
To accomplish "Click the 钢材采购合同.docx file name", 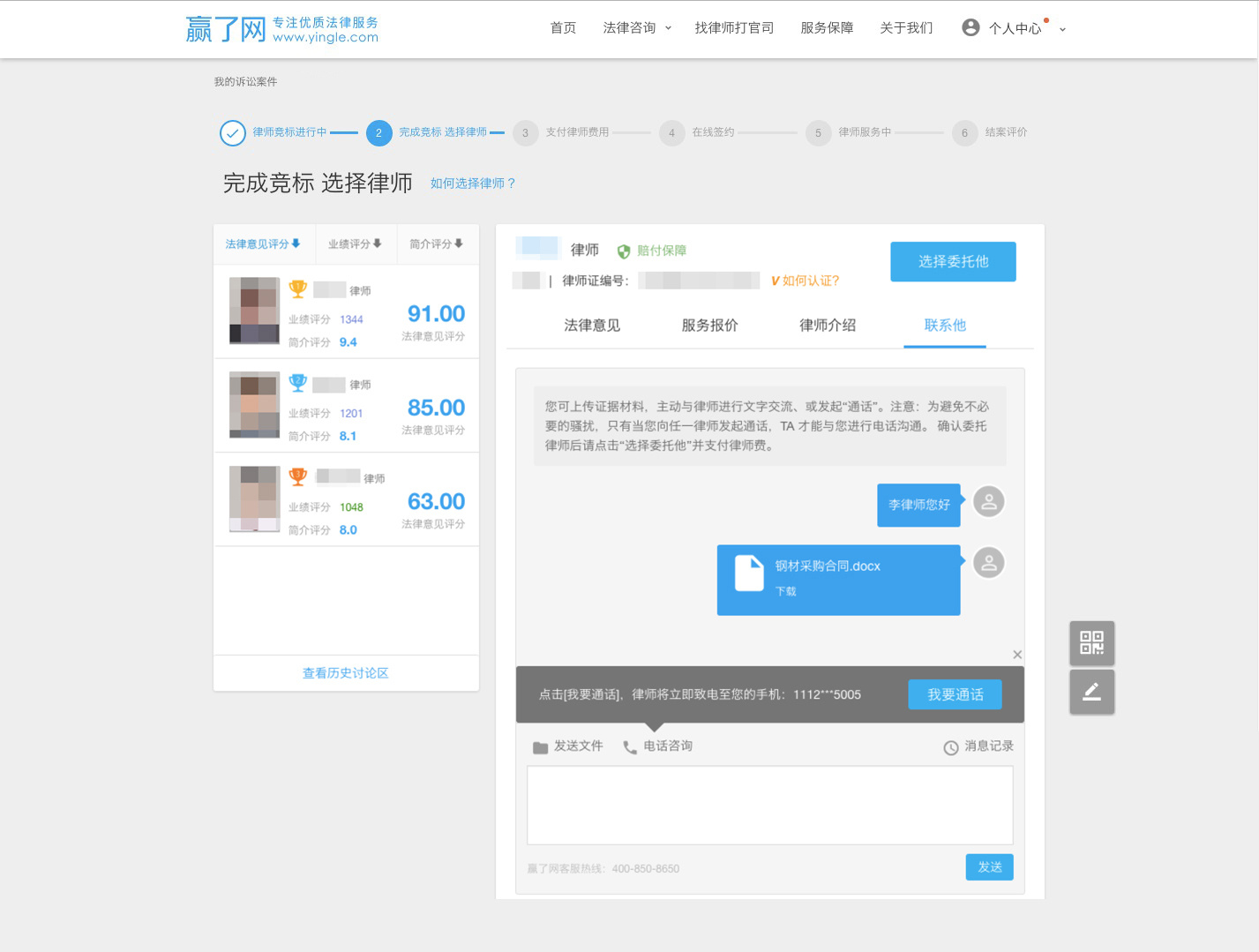I will click(x=828, y=566).
